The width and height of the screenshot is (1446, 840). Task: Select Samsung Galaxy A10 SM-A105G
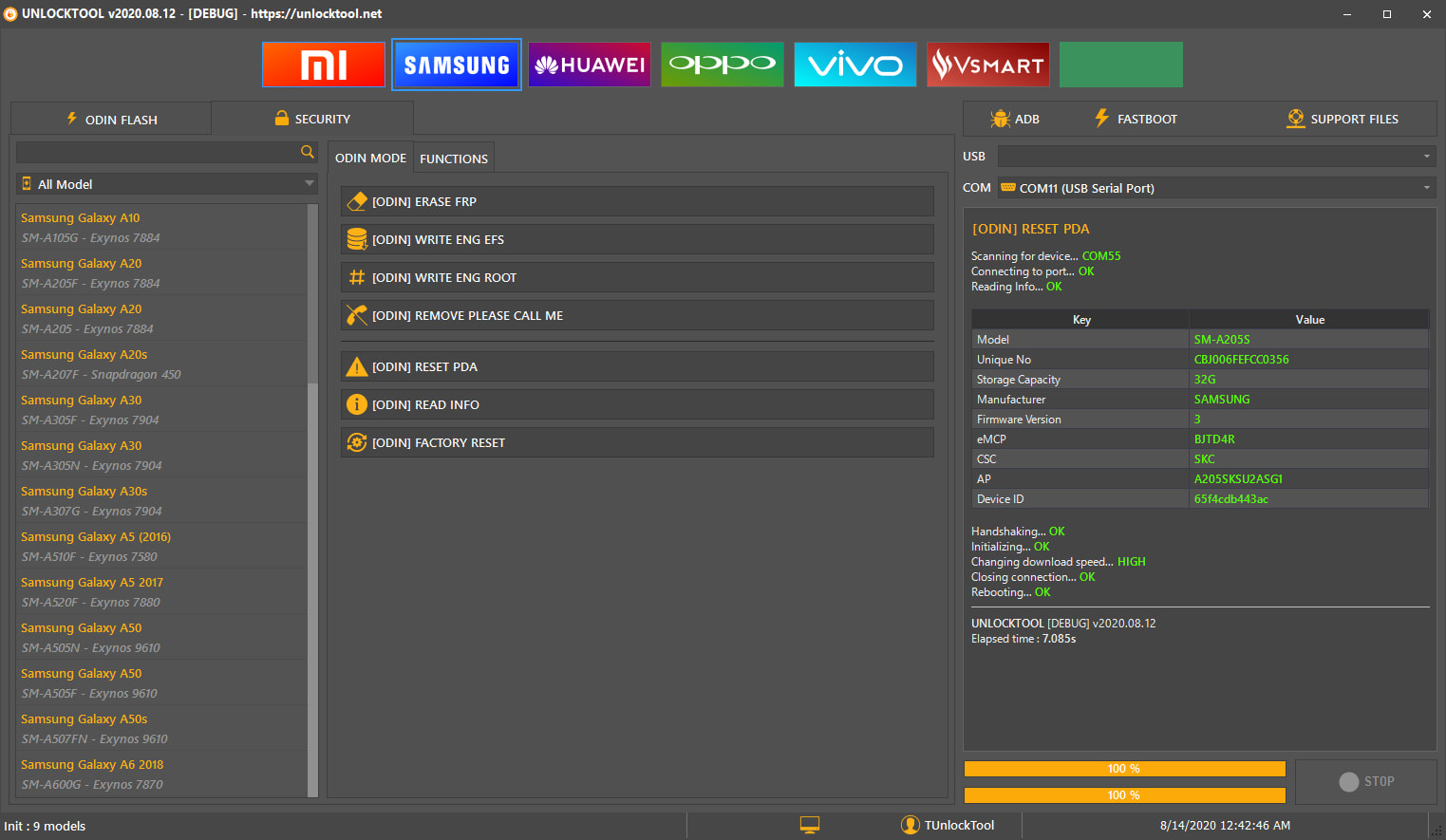point(161,227)
